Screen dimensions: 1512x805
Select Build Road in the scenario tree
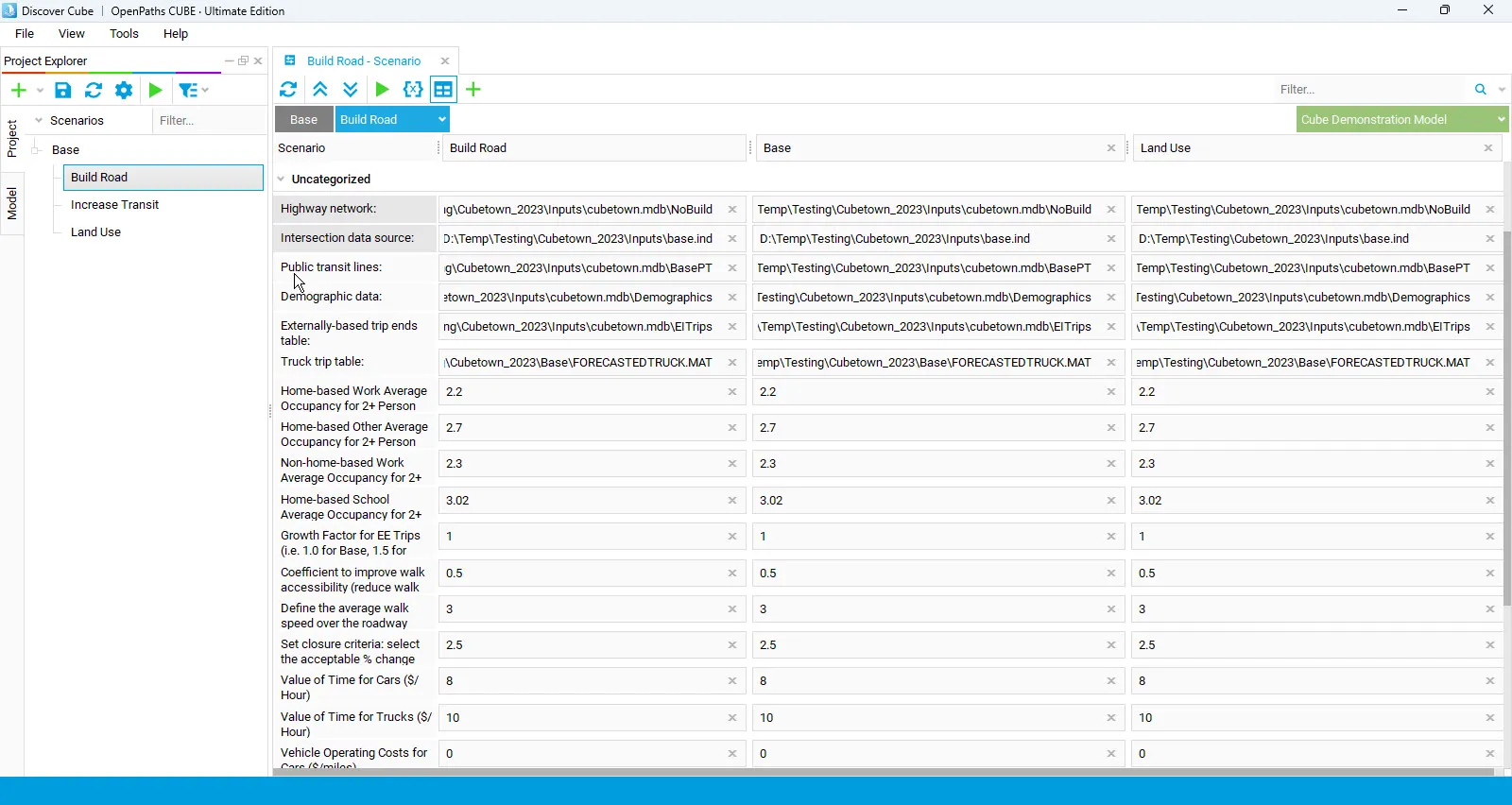coord(163,178)
